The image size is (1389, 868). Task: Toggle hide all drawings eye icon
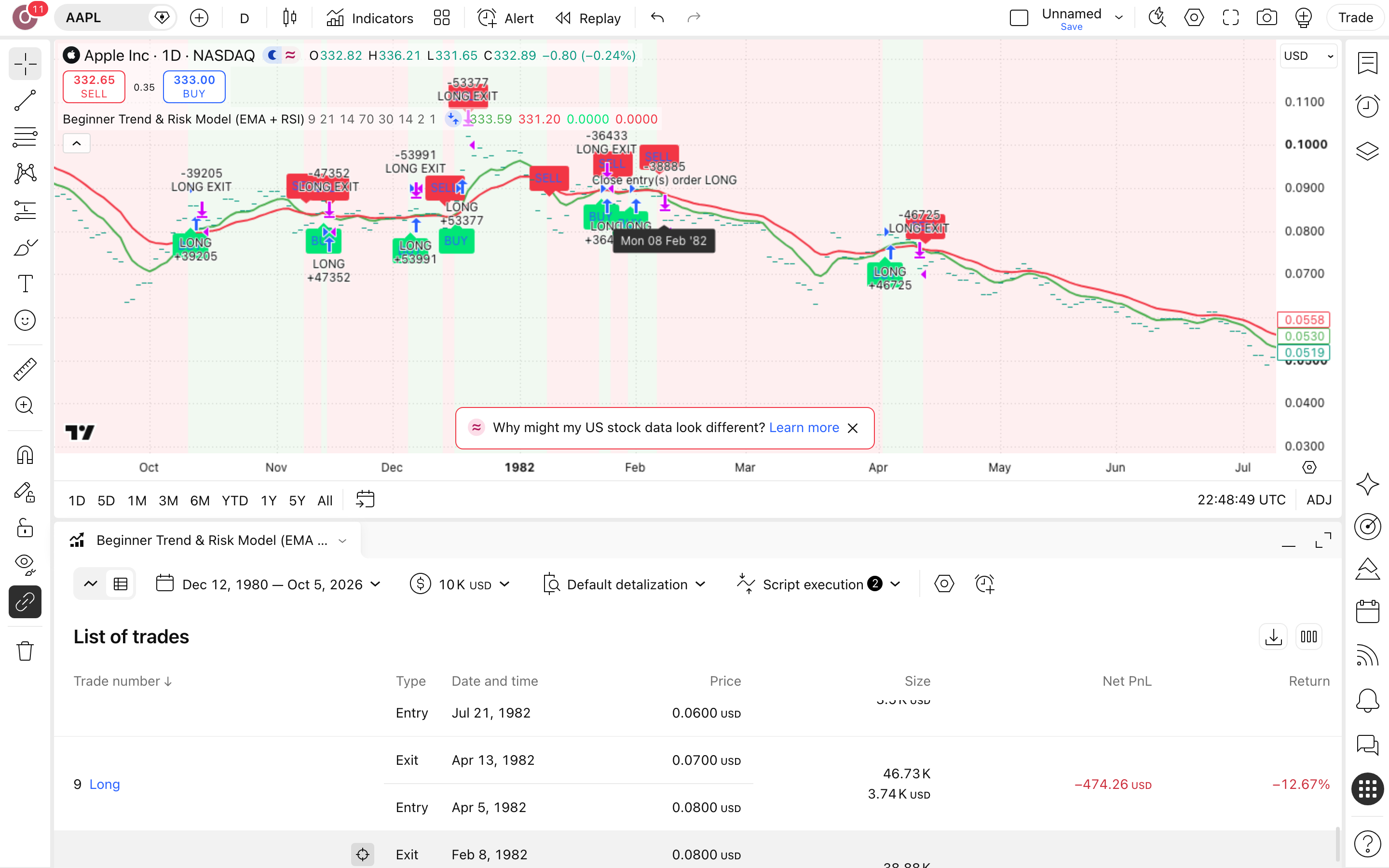[25, 565]
